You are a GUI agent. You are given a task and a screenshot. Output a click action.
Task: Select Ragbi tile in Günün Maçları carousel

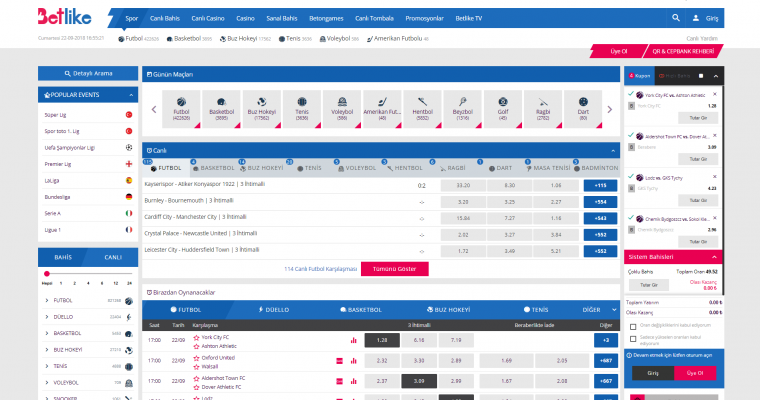[543, 109]
